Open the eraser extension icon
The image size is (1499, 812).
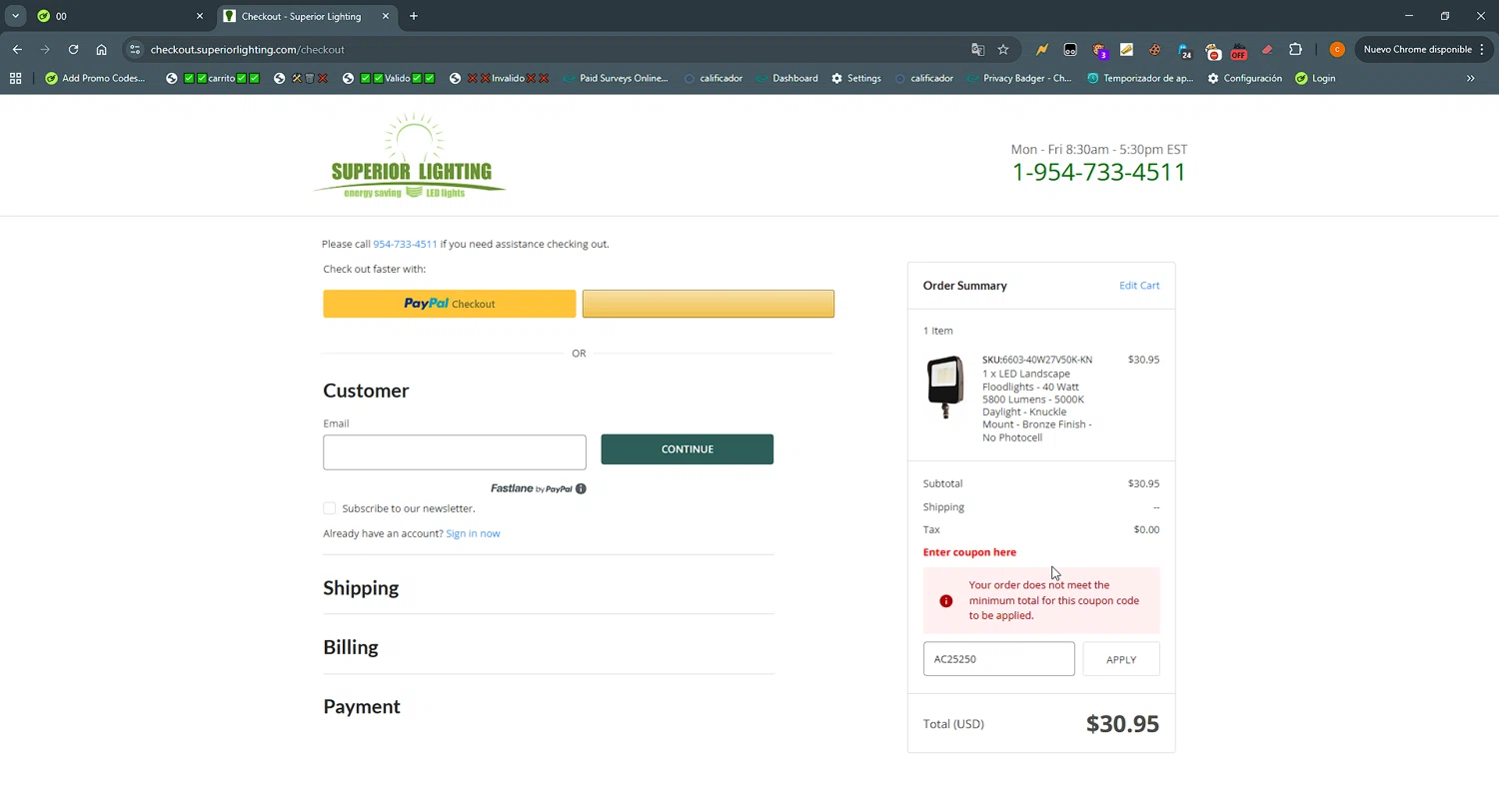[1267, 49]
